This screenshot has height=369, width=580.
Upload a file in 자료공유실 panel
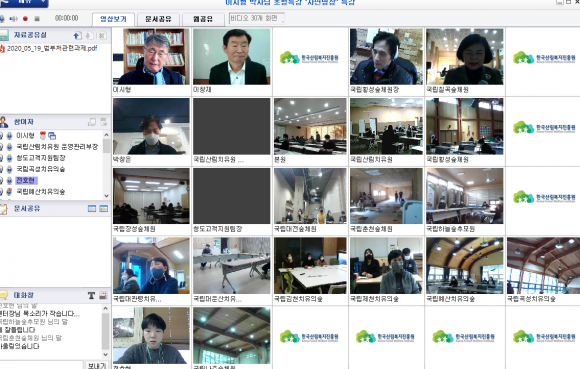pyautogui.click(x=77, y=35)
